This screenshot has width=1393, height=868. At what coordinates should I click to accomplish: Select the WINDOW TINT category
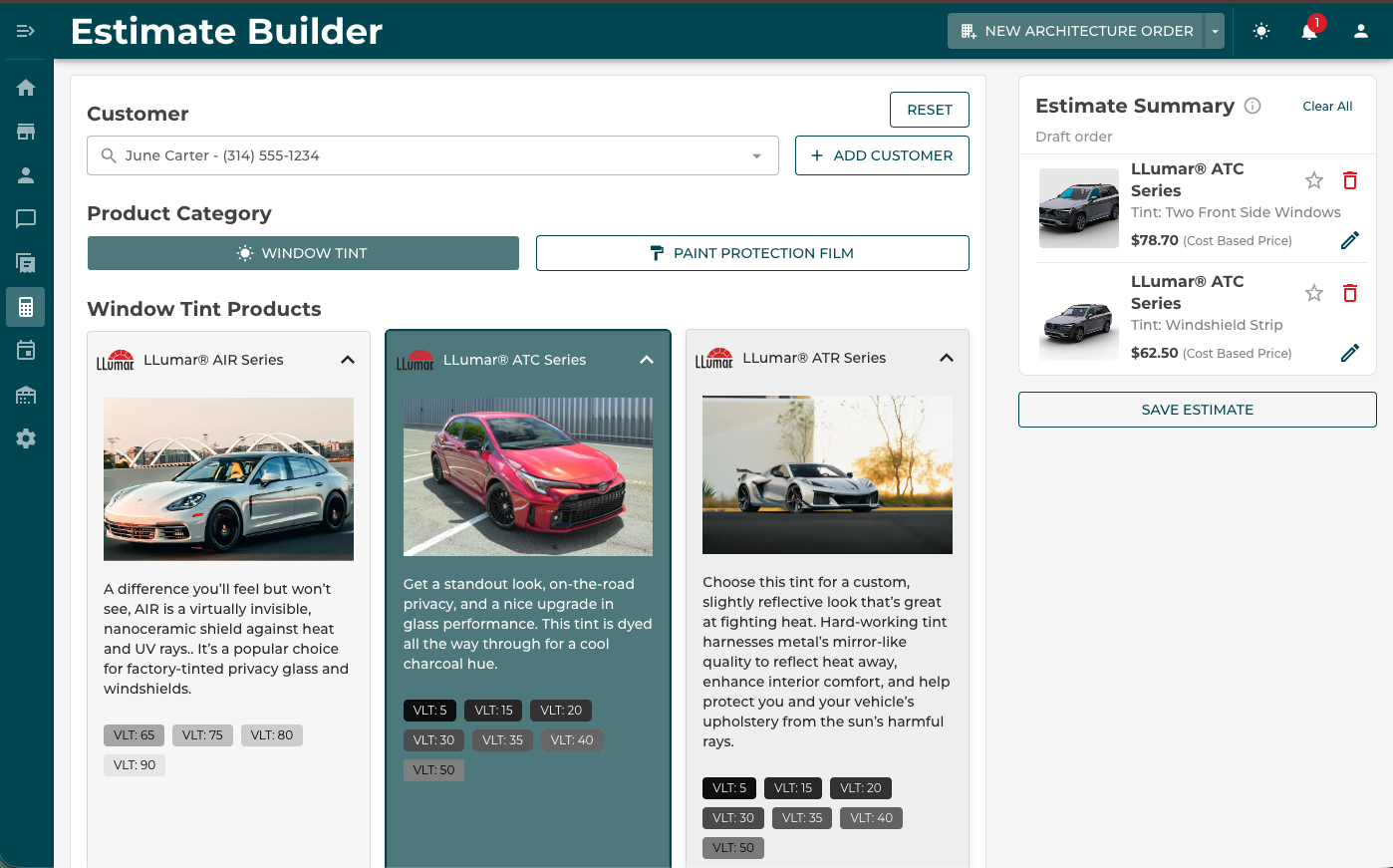[303, 253]
